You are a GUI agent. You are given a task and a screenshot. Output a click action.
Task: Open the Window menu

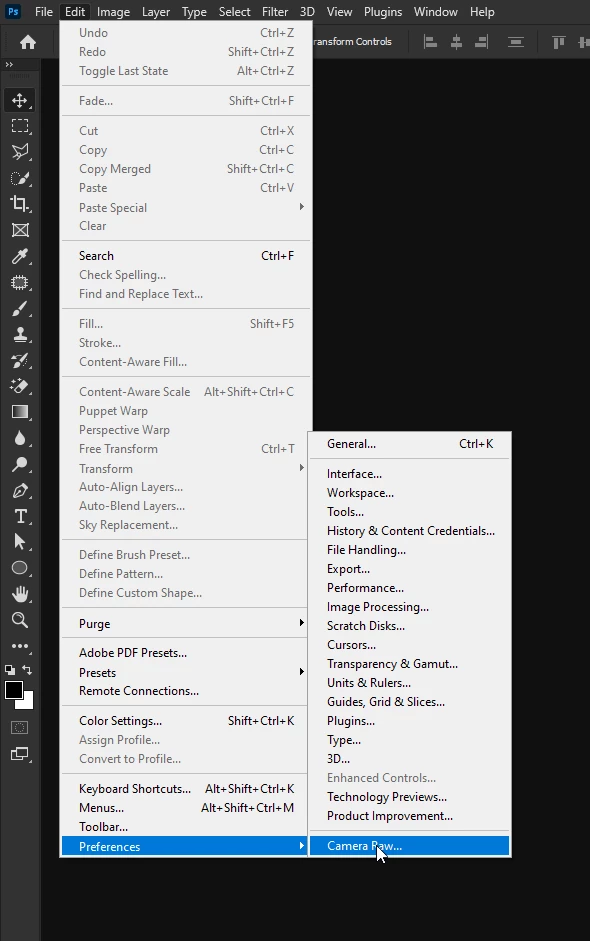pyautogui.click(x=436, y=12)
